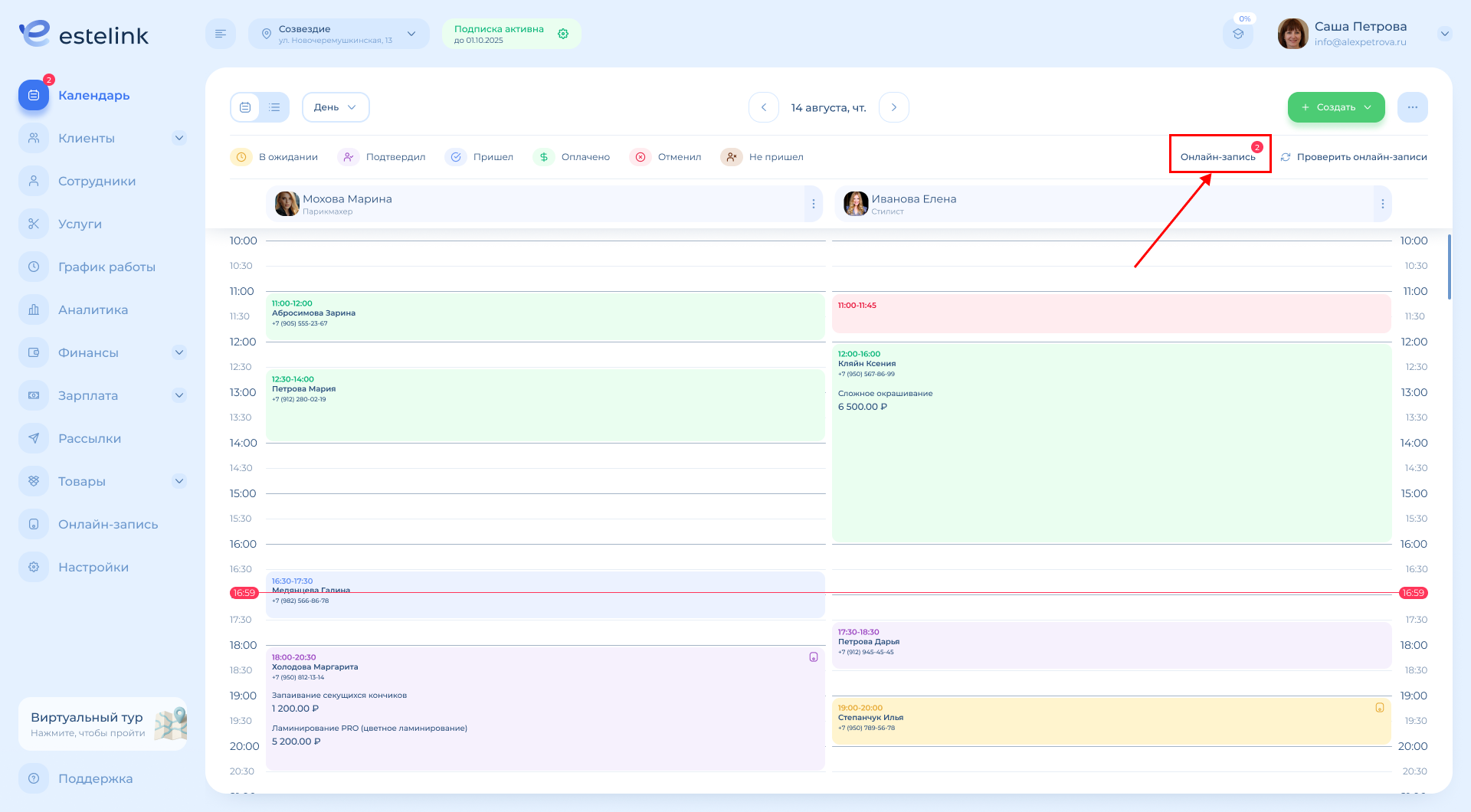Click the more options ellipsis button
This screenshot has width=1471, height=812.
click(x=1412, y=107)
